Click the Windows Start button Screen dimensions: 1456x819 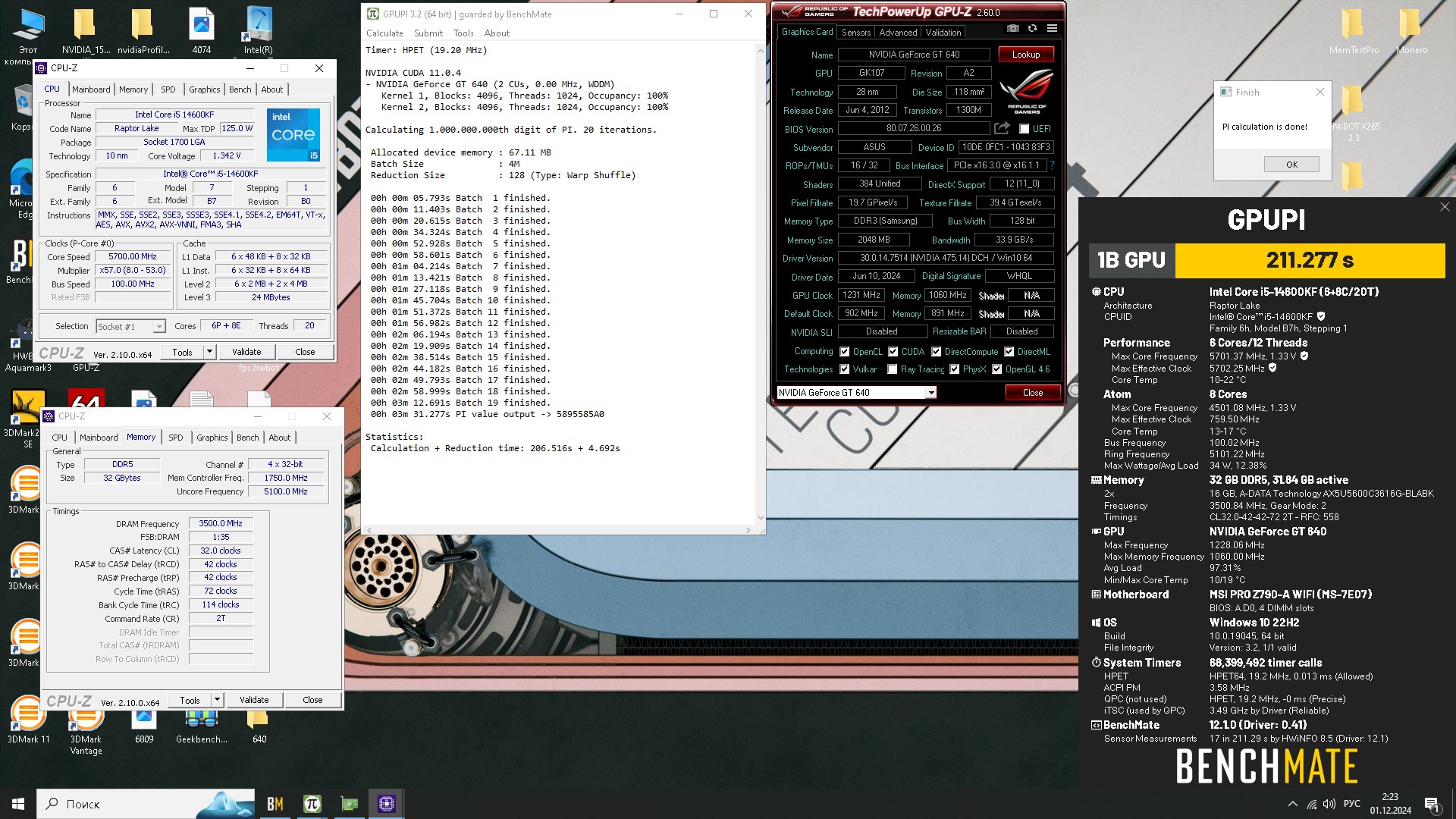pos(18,804)
